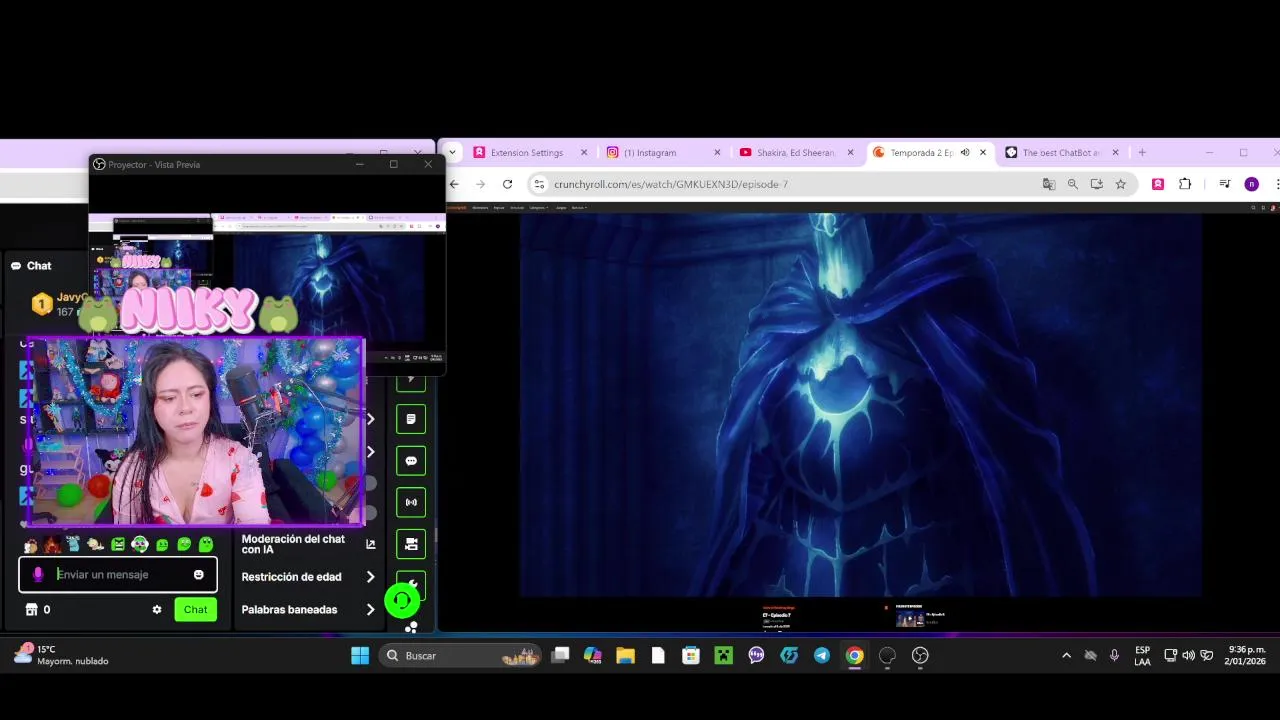Click the Chat panel header
Screen dimensions: 1280x720
pyautogui.click(x=32, y=266)
